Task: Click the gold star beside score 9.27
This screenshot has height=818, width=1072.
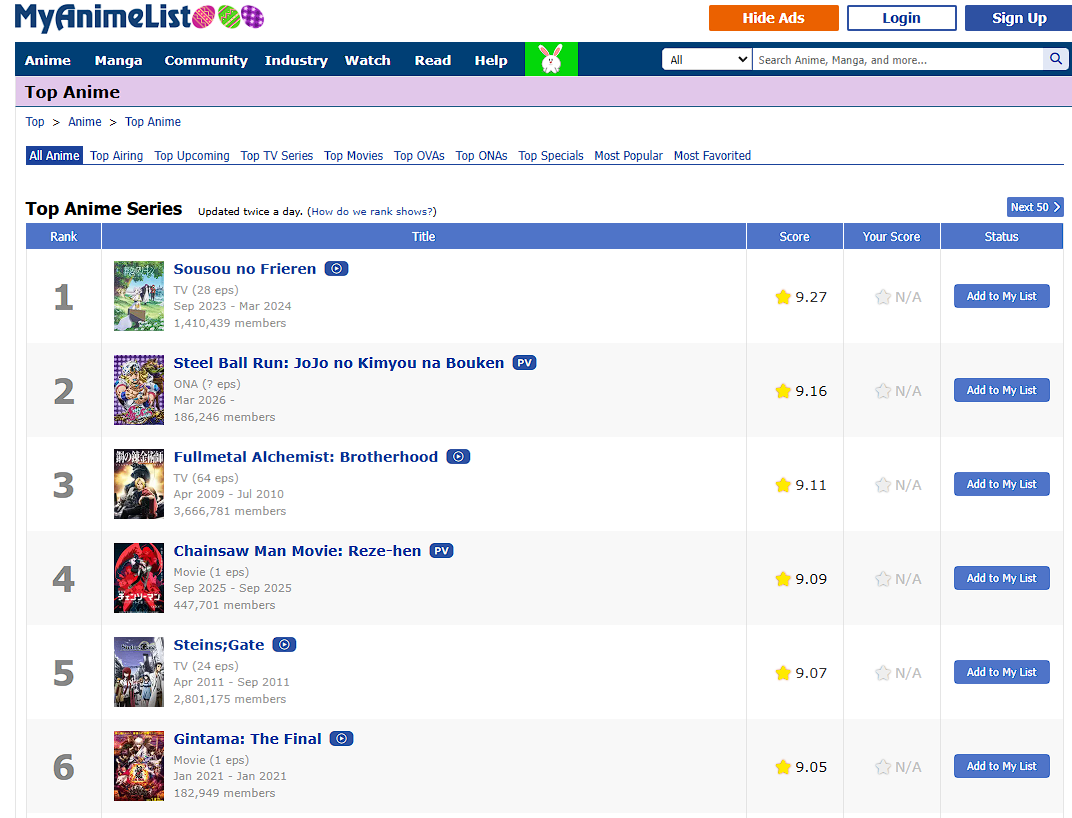Action: click(783, 297)
